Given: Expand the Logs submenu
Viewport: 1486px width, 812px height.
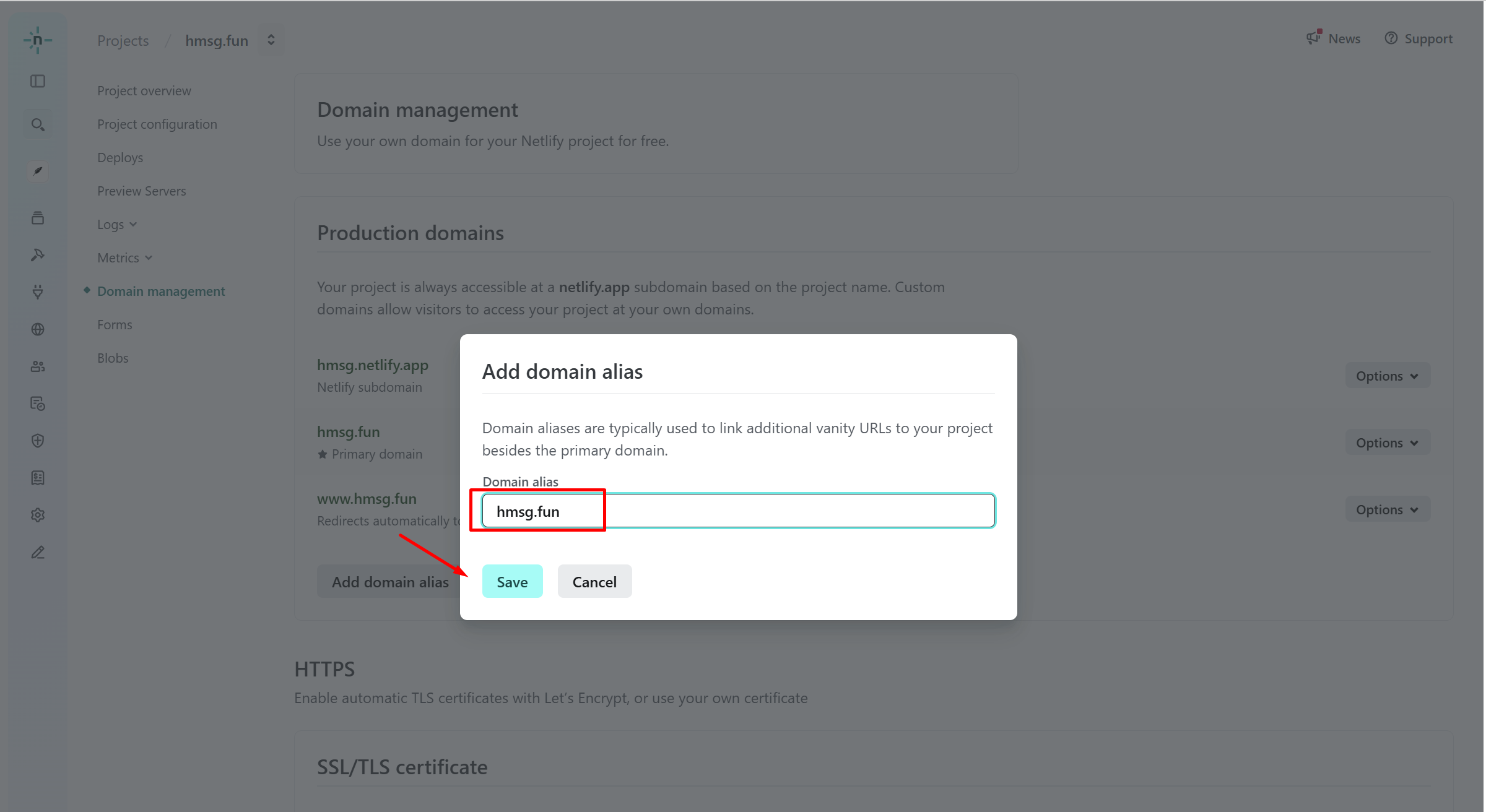Looking at the screenshot, I should (x=116, y=225).
